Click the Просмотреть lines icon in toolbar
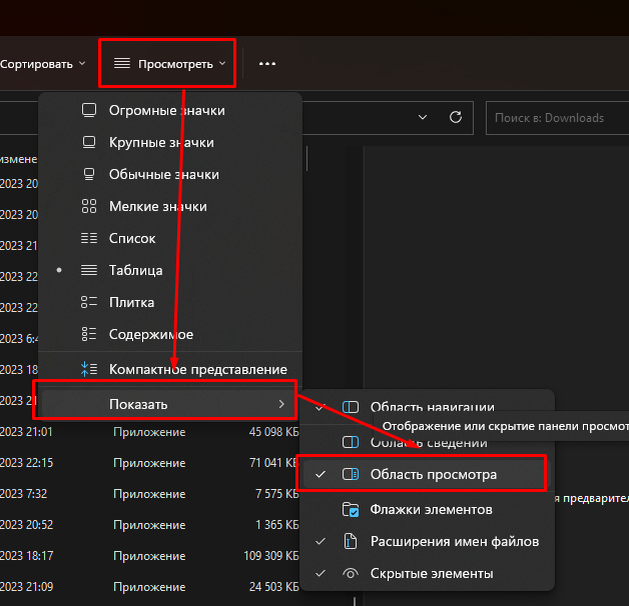Screen dimensions: 629x606 coord(122,63)
